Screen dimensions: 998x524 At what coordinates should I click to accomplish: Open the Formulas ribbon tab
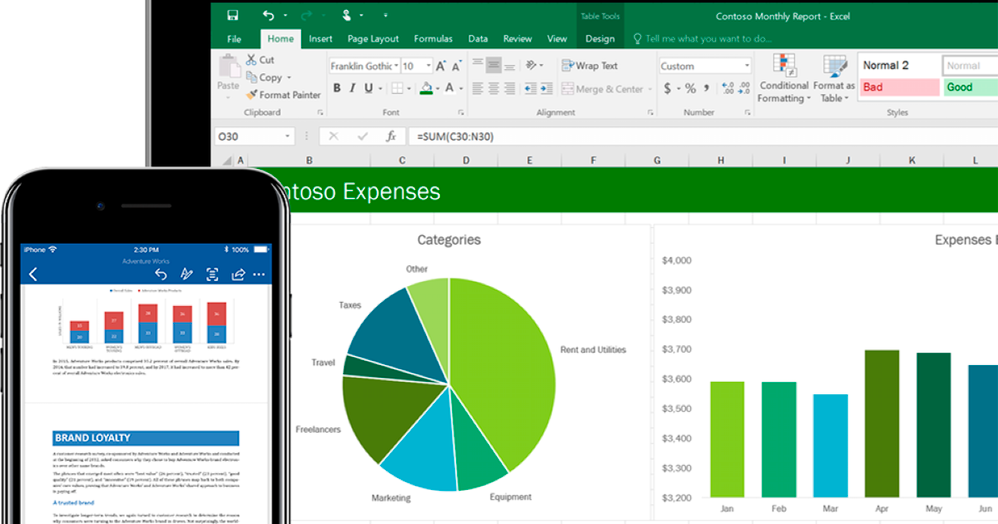(x=432, y=39)
